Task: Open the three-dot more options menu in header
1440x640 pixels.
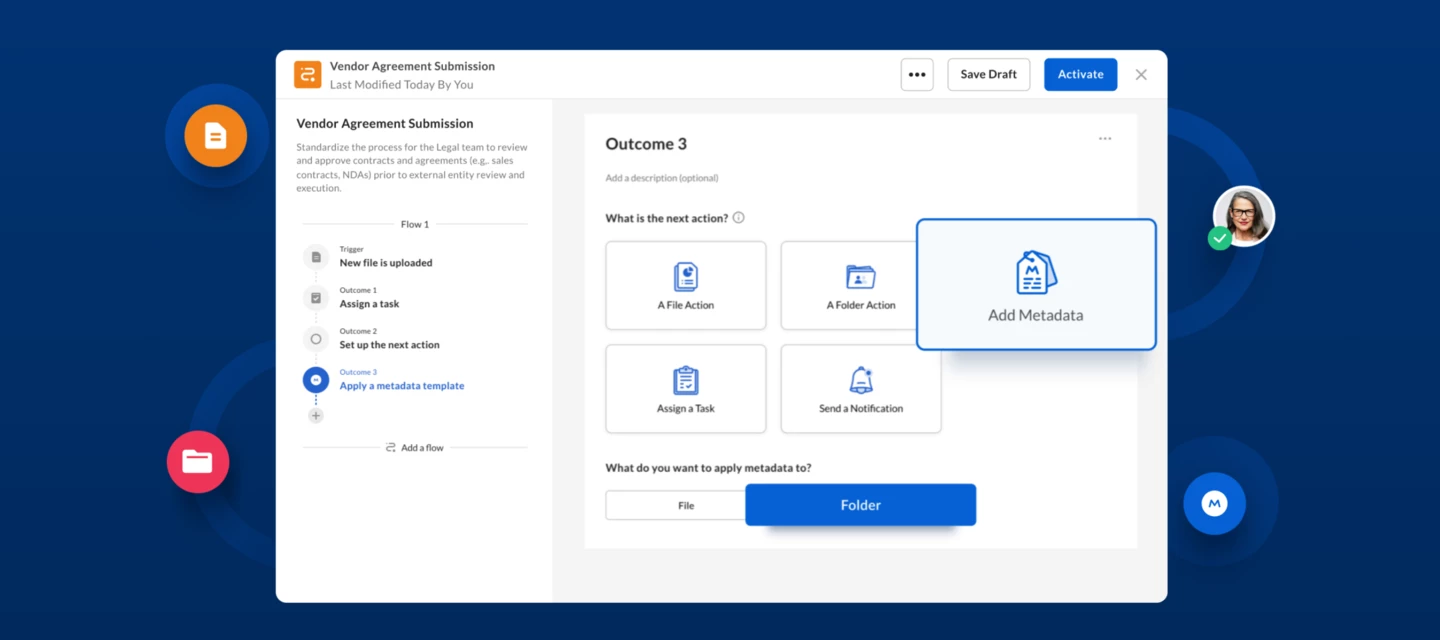Action: (917, 75)
